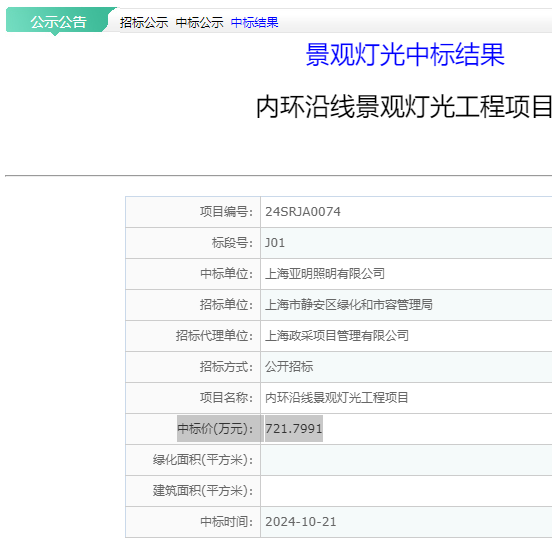
Task: Click the winning bidder 上海亚明照明有限公司
Action: tap(325, 274)
